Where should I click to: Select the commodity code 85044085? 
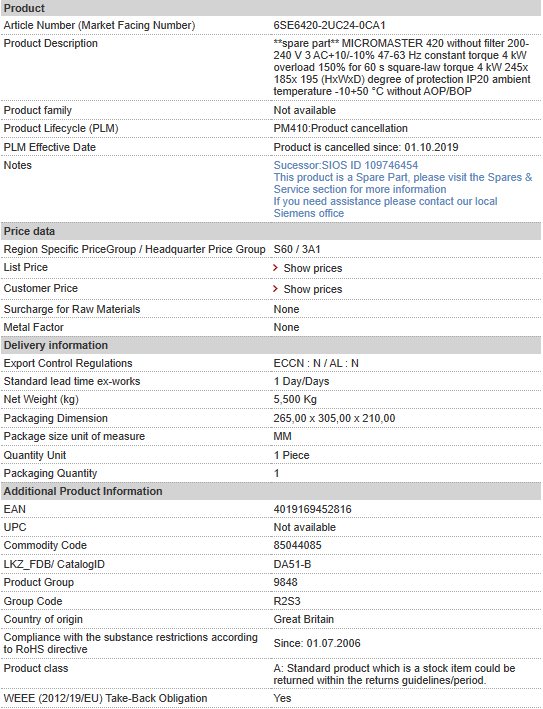click(x=297, y=545)
